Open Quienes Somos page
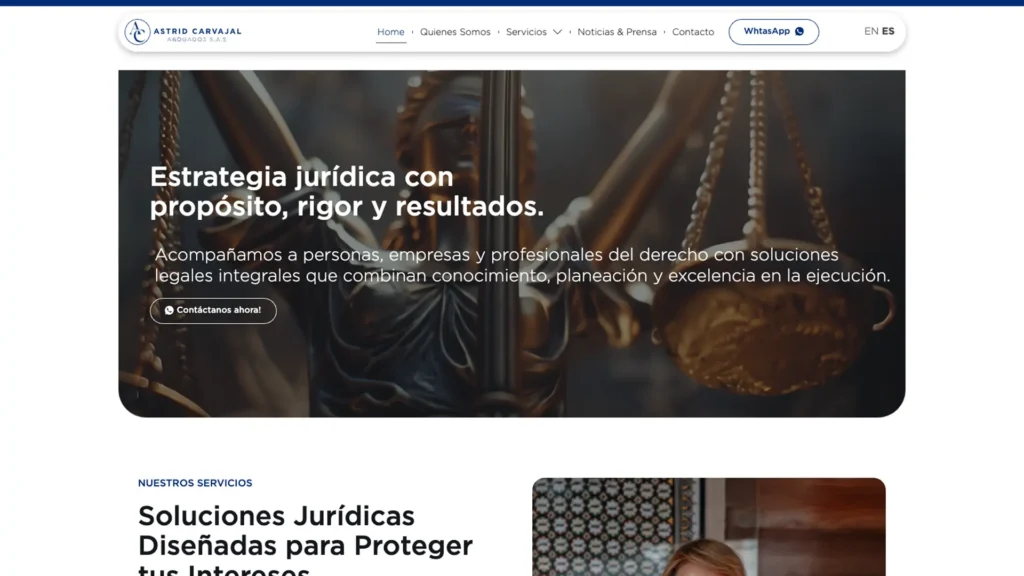1024x576 pixels. pos(455,32)
